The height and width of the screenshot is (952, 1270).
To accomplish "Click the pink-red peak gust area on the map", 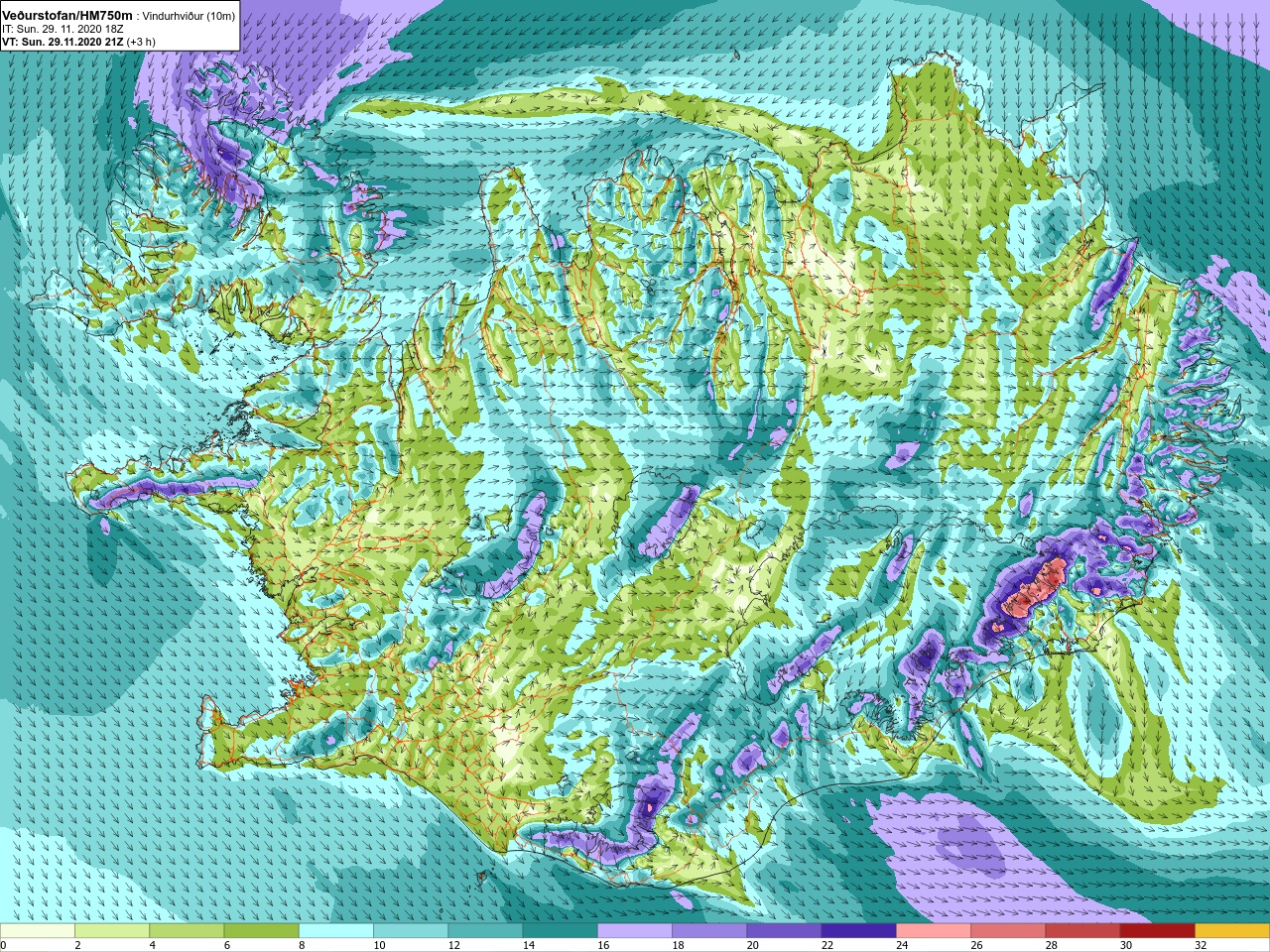I will tap(1034, 587).
